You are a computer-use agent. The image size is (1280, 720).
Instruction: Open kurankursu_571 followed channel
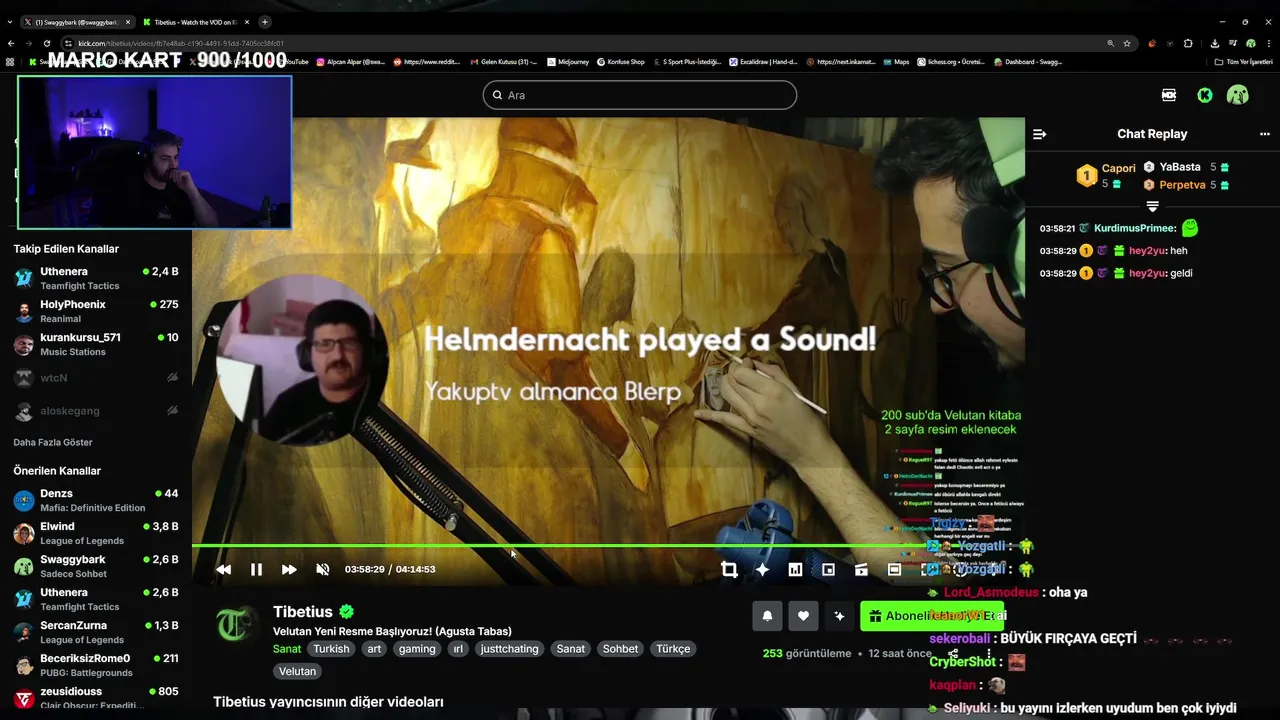(x=96, y=344)
